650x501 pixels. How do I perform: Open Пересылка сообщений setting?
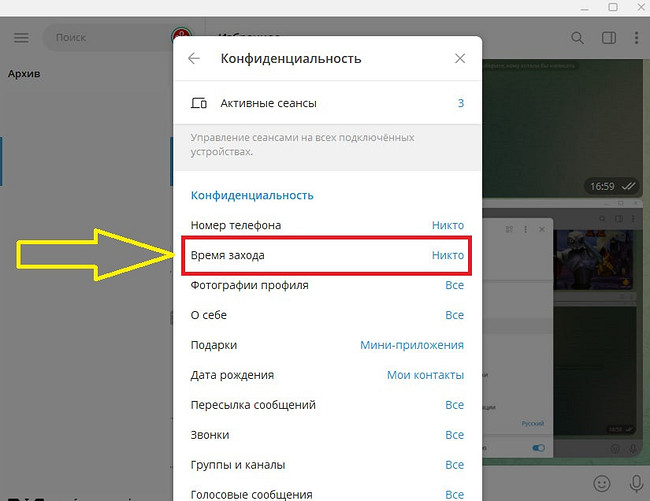(326, 405)
